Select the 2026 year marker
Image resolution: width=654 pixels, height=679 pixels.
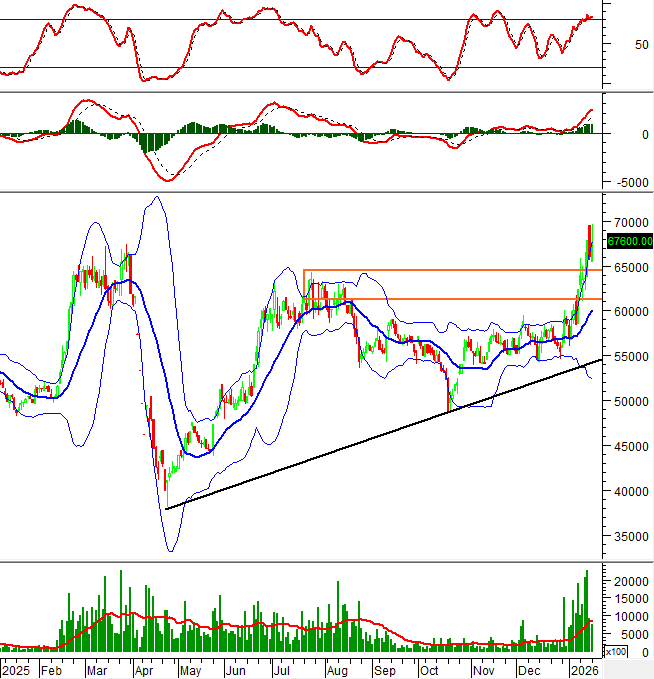pos(585,669)
